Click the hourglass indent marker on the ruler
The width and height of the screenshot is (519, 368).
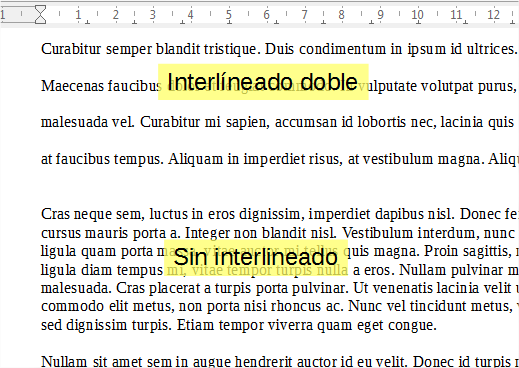(40, 14)
